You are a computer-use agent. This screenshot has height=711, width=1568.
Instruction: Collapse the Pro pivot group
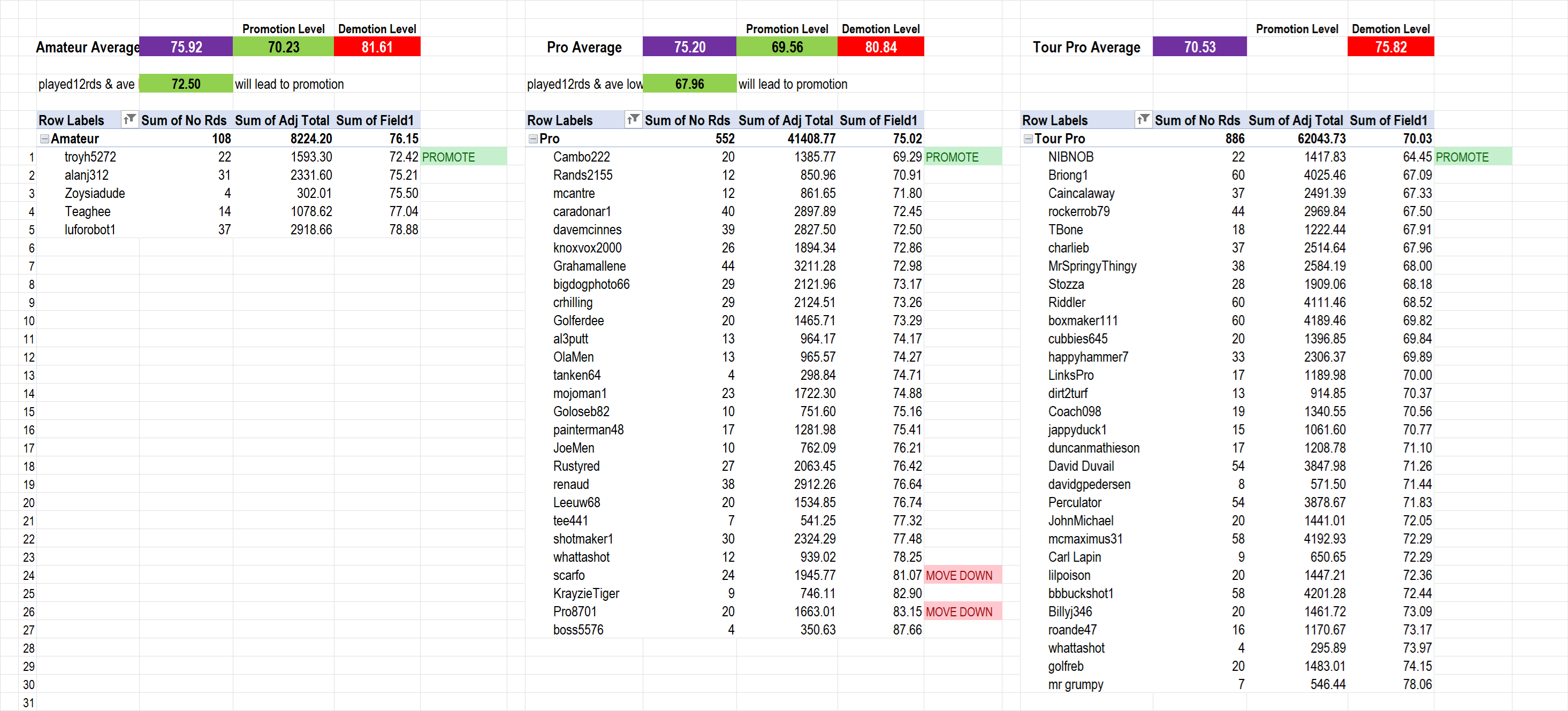[x=532, y=139]
